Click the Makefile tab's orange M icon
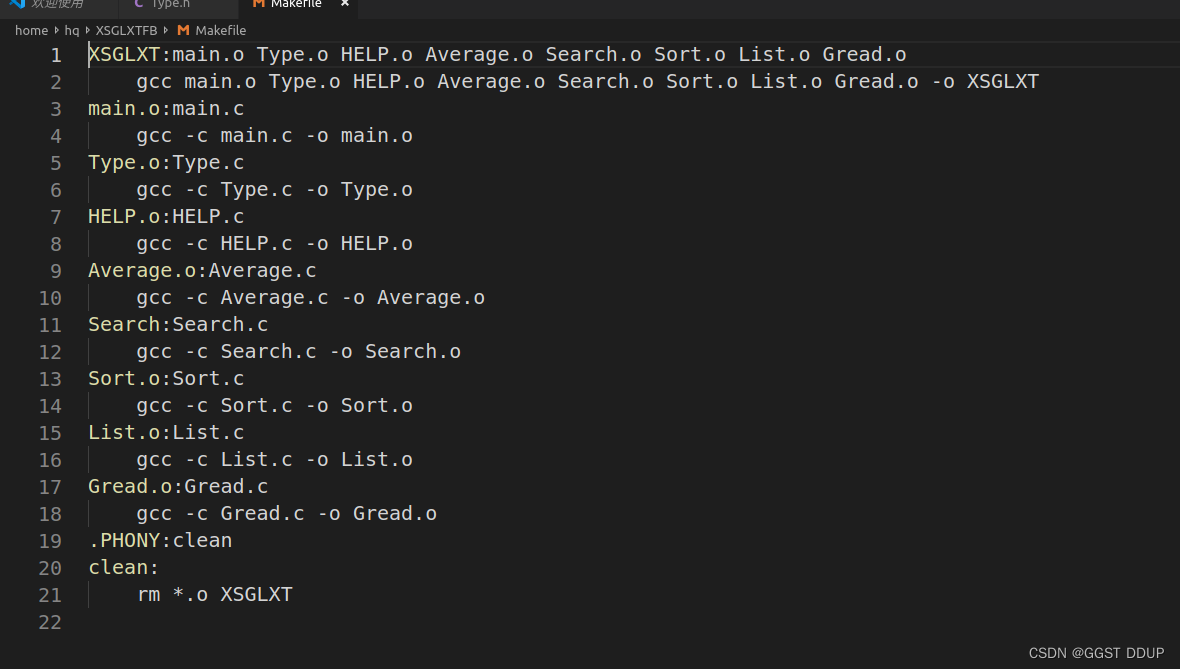 258,4
